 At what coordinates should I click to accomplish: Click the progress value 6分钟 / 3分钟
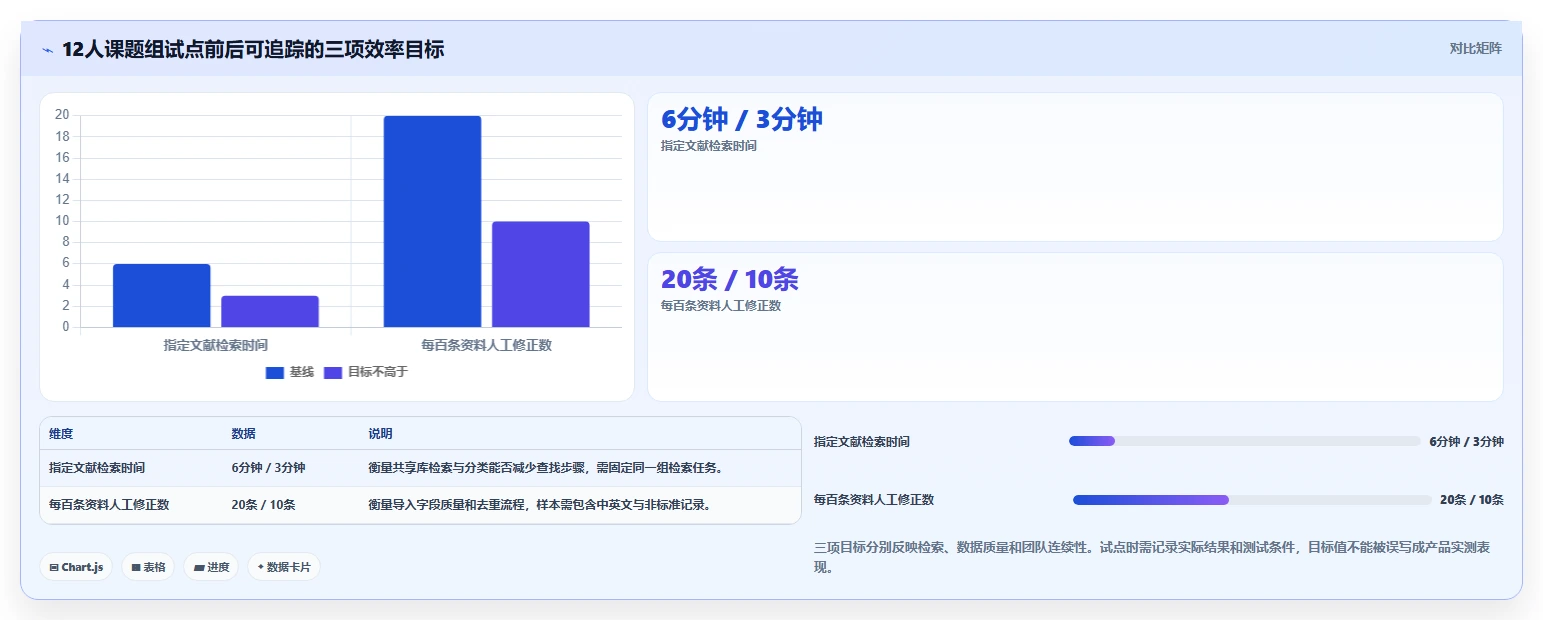point(1466,442)
